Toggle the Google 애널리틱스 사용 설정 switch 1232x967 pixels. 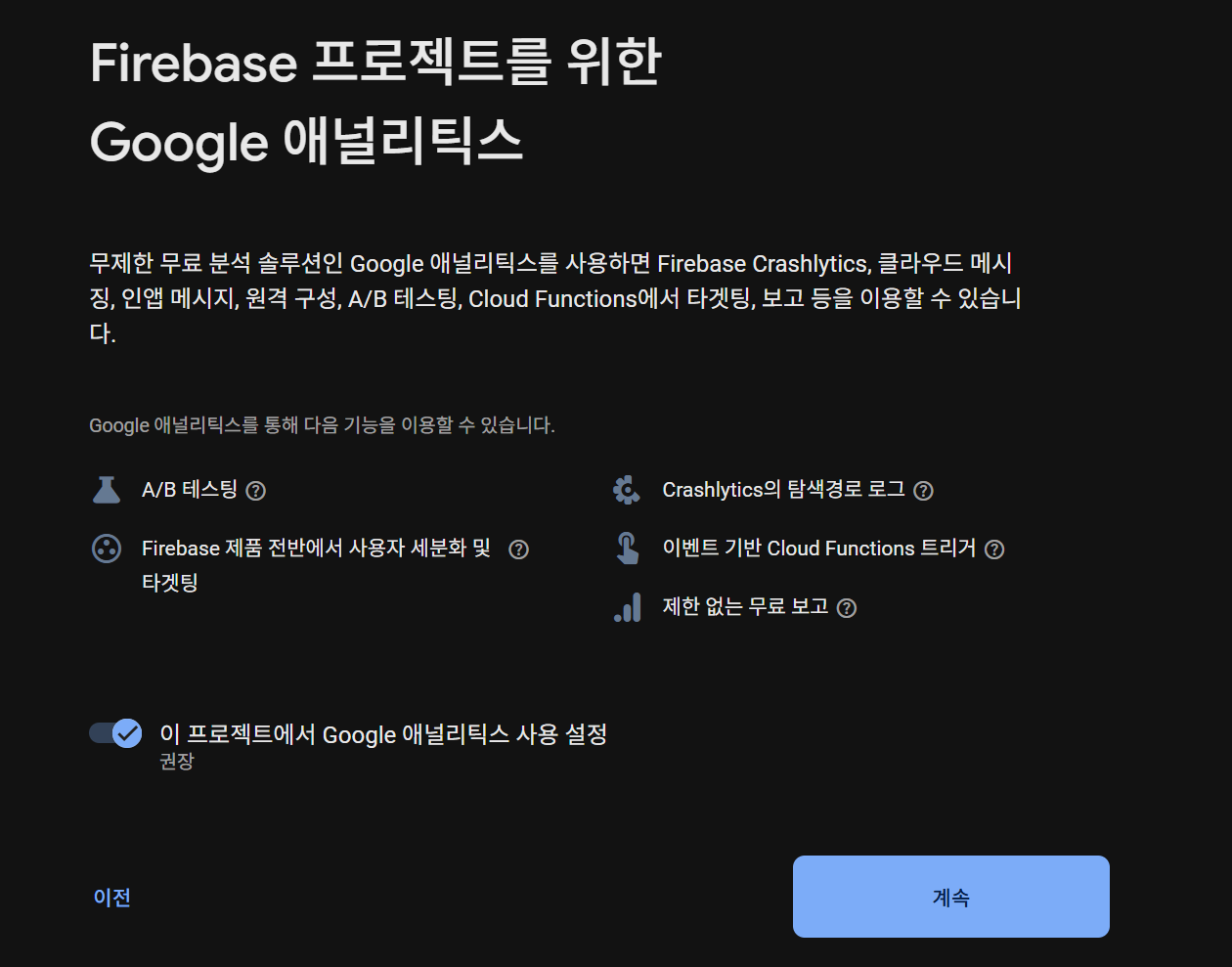pyautogui.click(x=115, y=733)
